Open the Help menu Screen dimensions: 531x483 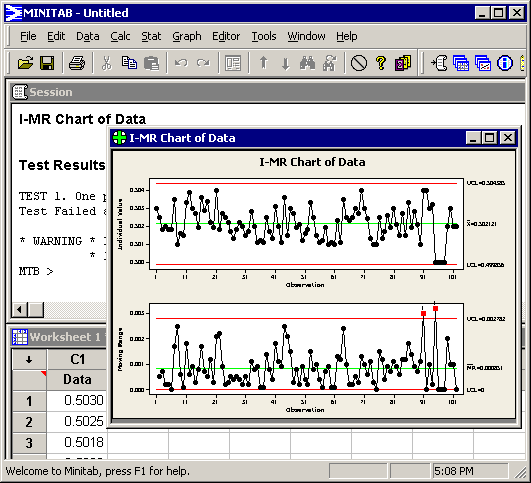(346, 36)
